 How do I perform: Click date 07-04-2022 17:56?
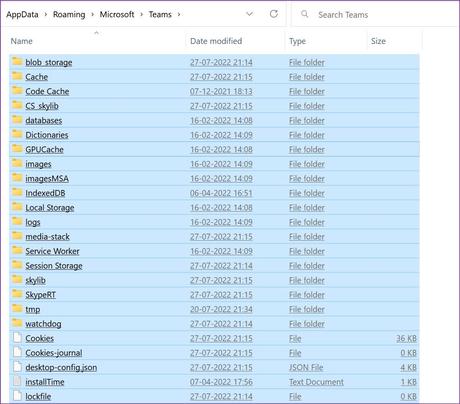(x=221, y=382)
